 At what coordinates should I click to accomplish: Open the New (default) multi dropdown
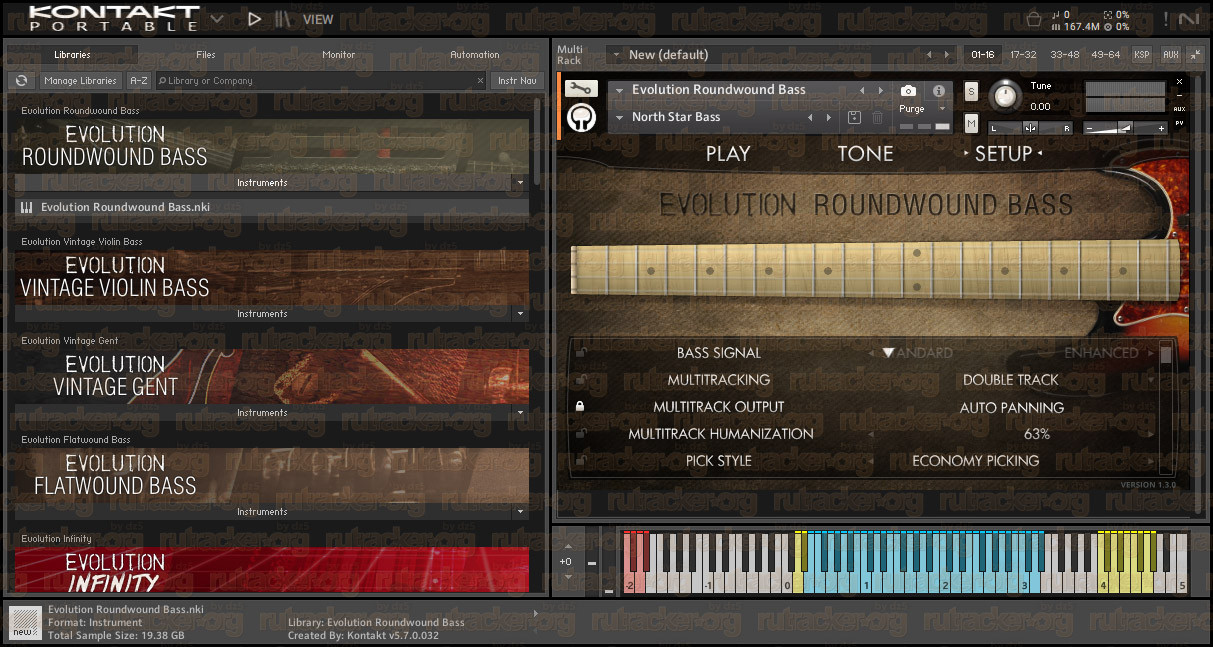pos(615,55)
